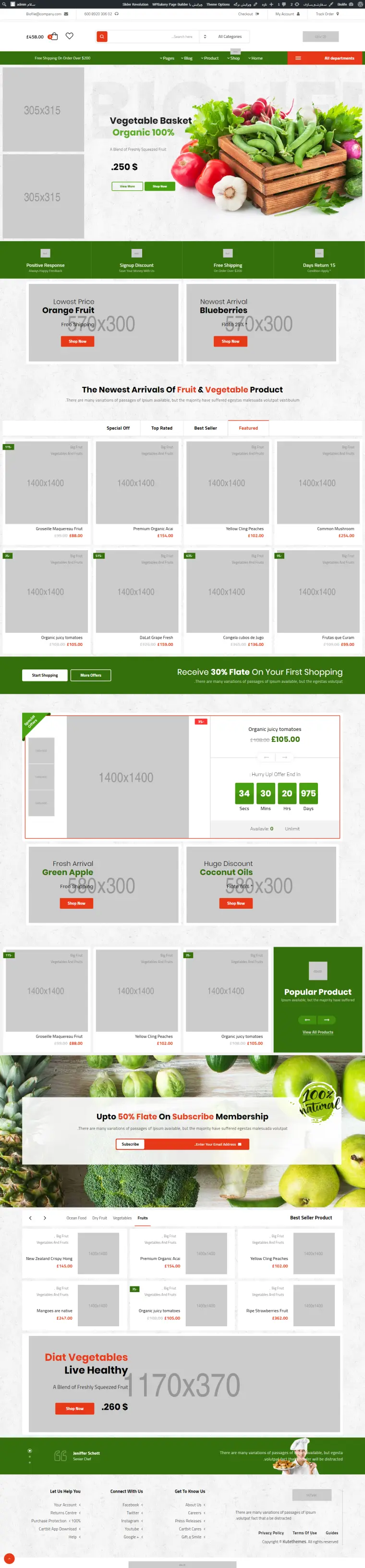365x1568 pixels.
Task: Open the Track Order location pin
Action: (338, 14)
